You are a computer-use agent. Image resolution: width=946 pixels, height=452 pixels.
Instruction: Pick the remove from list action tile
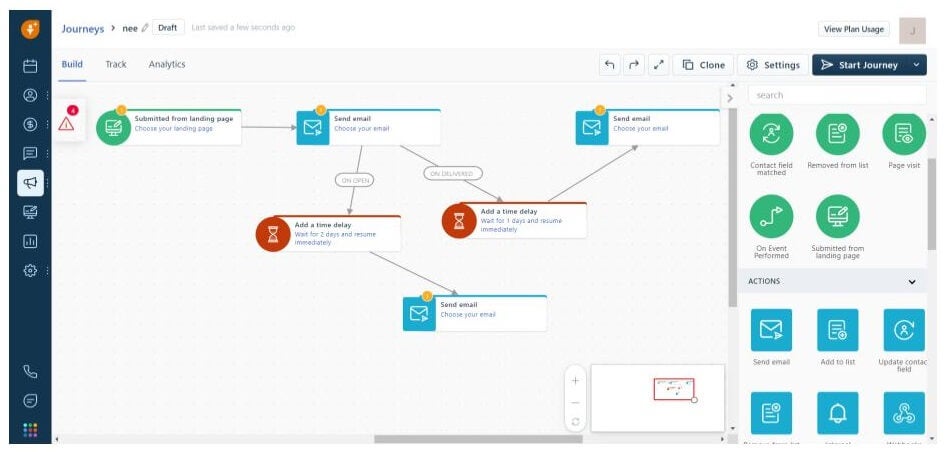[x=771, y=413]
